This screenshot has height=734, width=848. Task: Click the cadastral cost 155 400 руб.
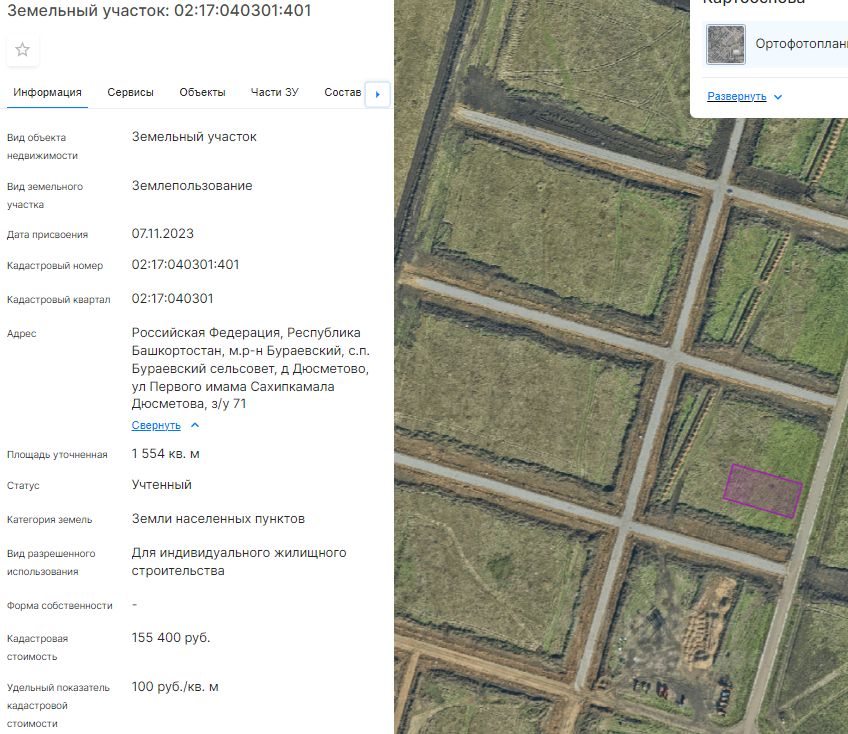pos(170,638)
